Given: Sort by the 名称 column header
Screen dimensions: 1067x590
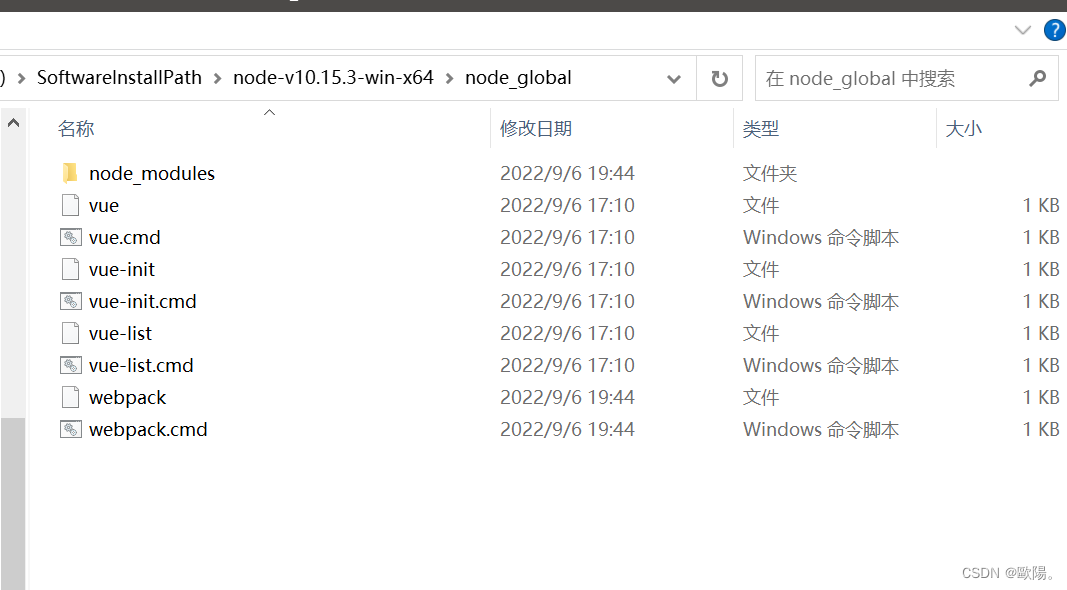Looking at the screenshot, I should pos(76,129).
